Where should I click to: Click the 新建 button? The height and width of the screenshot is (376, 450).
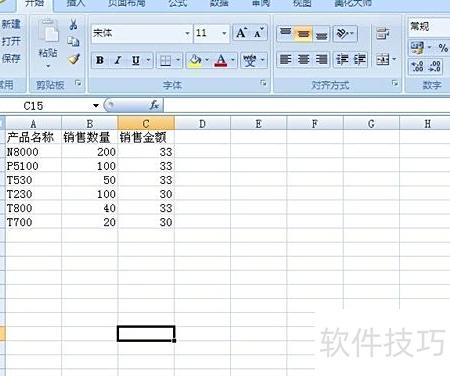click(11, 24)
